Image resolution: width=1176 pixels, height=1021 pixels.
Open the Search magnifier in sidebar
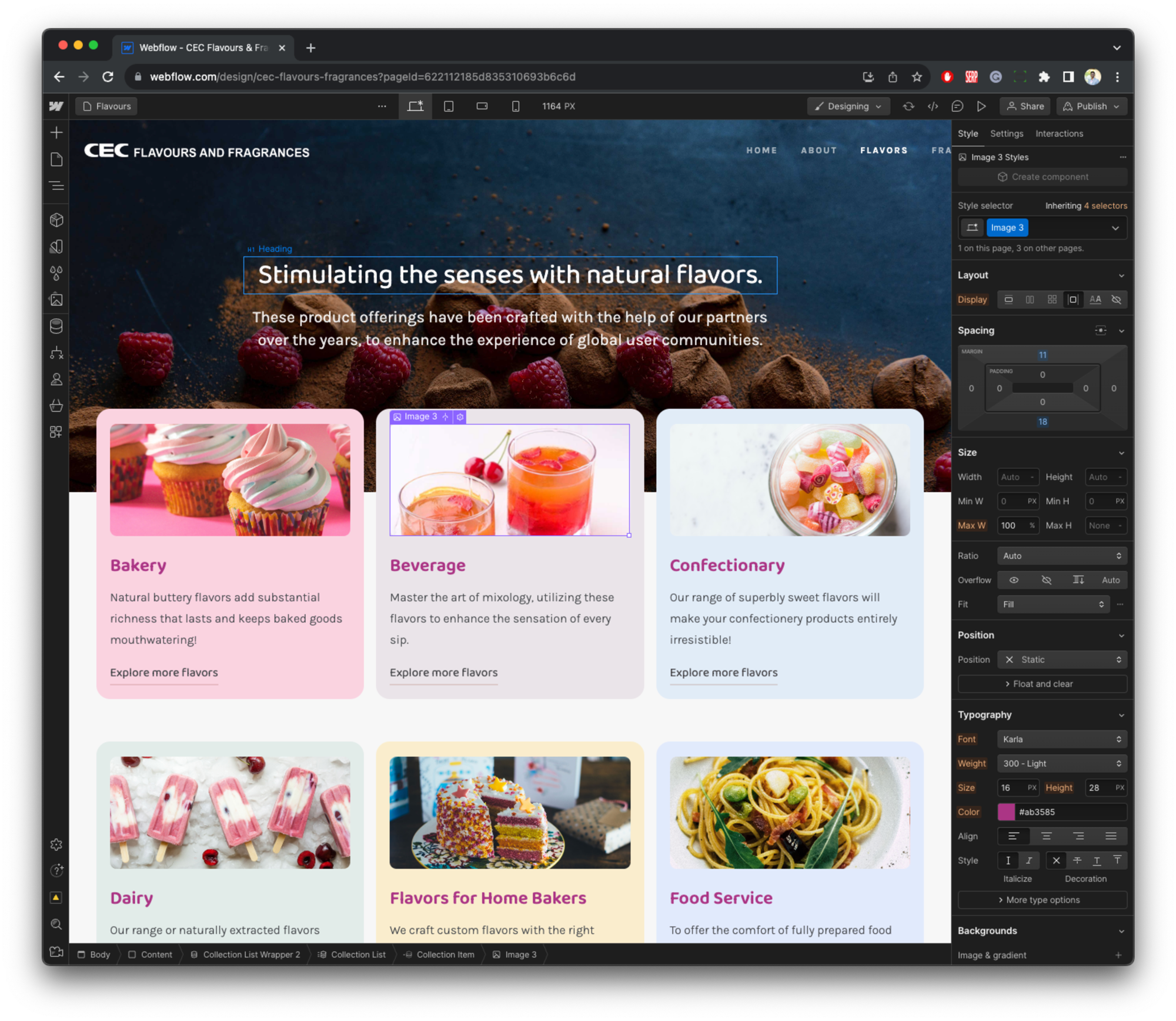[x=56, y=924]
